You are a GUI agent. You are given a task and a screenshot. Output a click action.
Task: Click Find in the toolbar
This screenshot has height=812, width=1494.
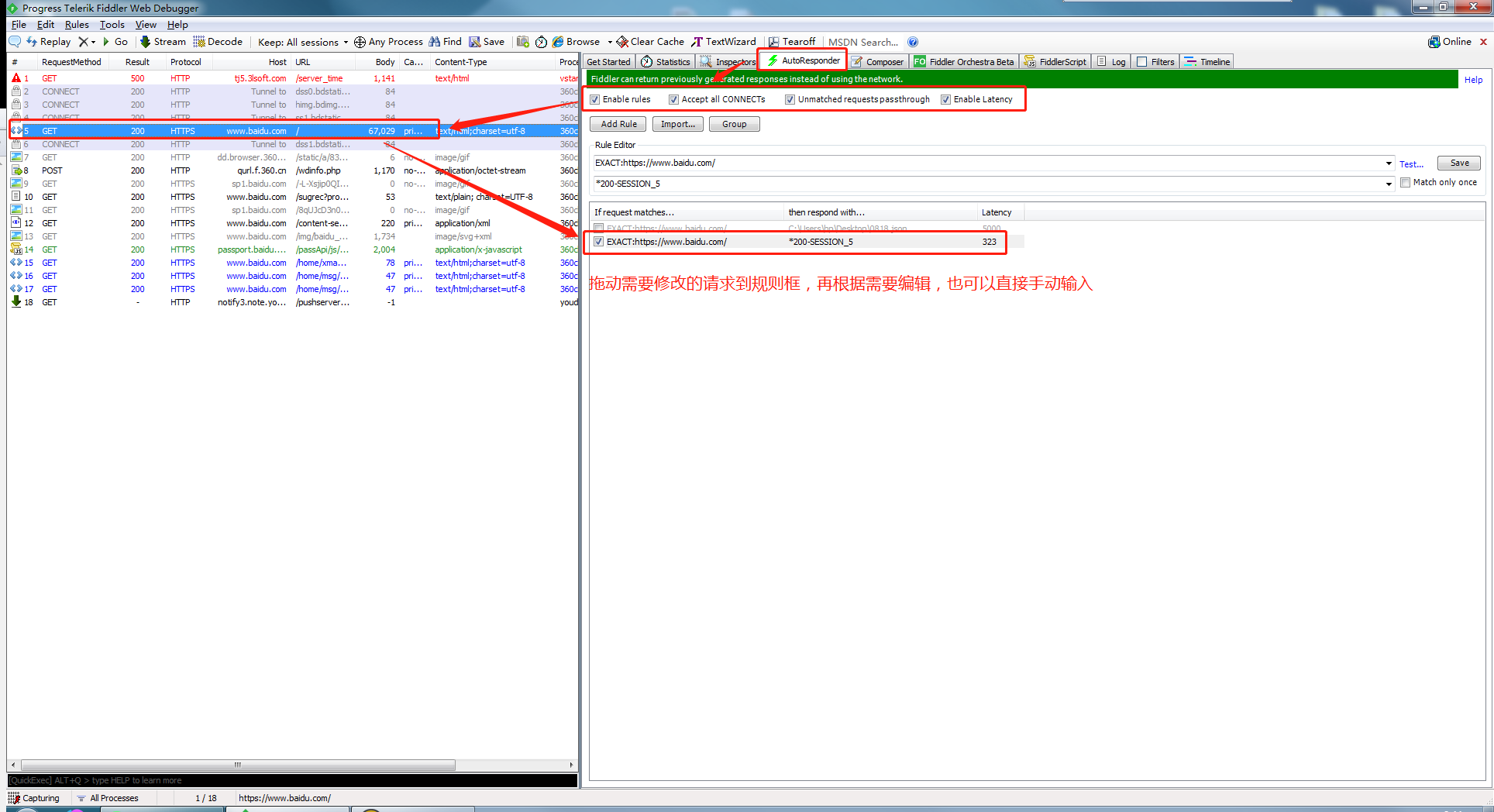(x=446, y=42)
